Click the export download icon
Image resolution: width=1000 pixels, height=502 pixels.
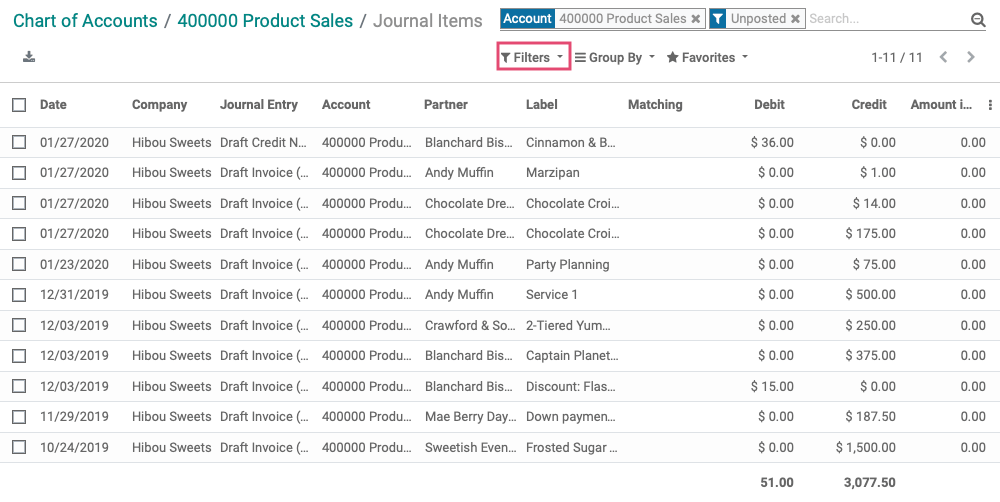pos(29,57)
